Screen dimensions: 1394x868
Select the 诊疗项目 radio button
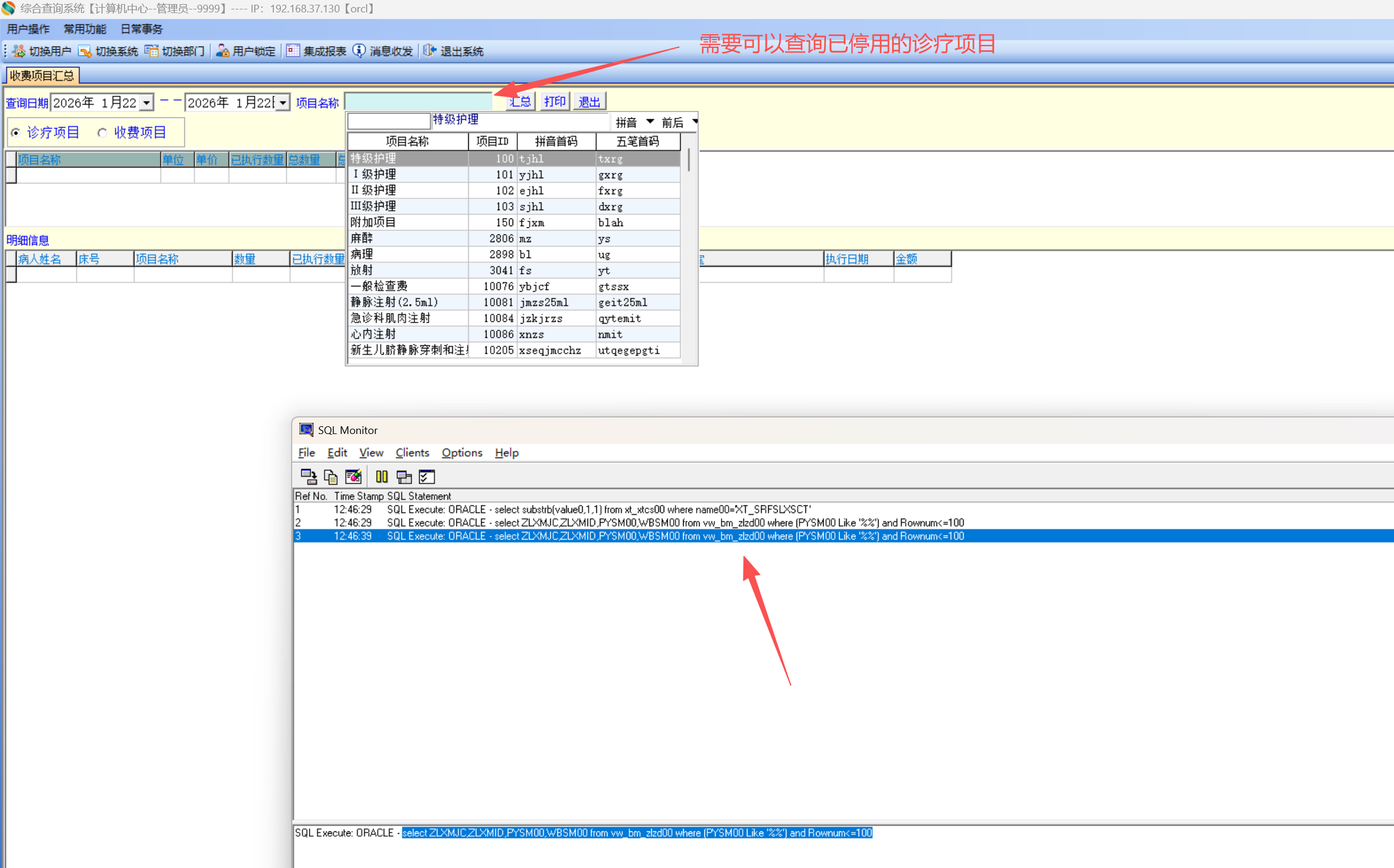coord(16,133)
